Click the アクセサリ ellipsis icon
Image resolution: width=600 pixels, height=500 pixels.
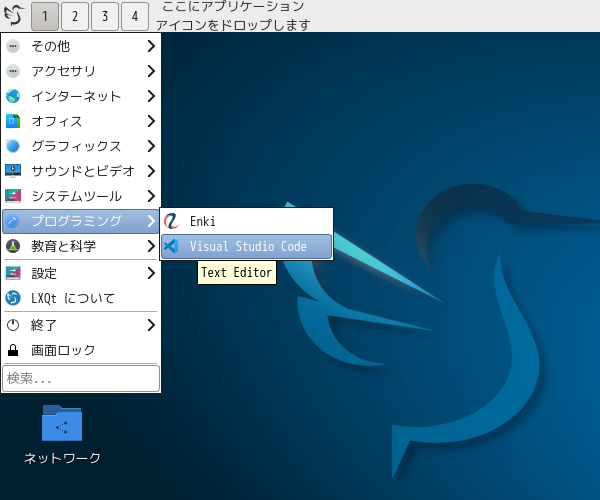pos(13,71)
